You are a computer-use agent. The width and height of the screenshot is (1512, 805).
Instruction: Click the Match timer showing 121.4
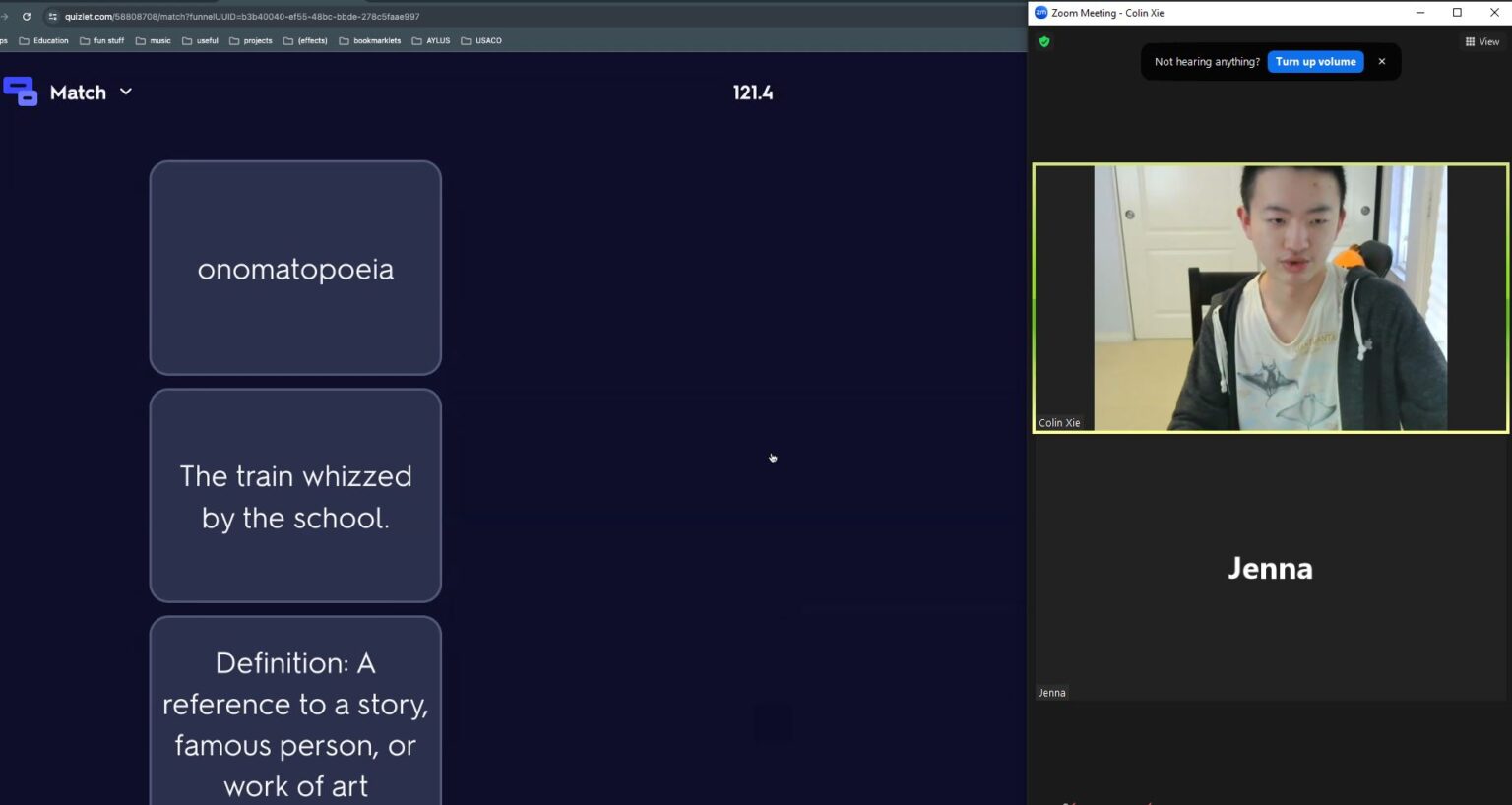pos(753,93)
